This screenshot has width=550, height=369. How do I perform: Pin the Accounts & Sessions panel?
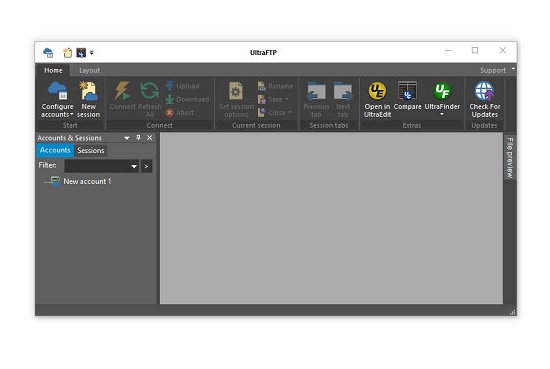point(138,137)
